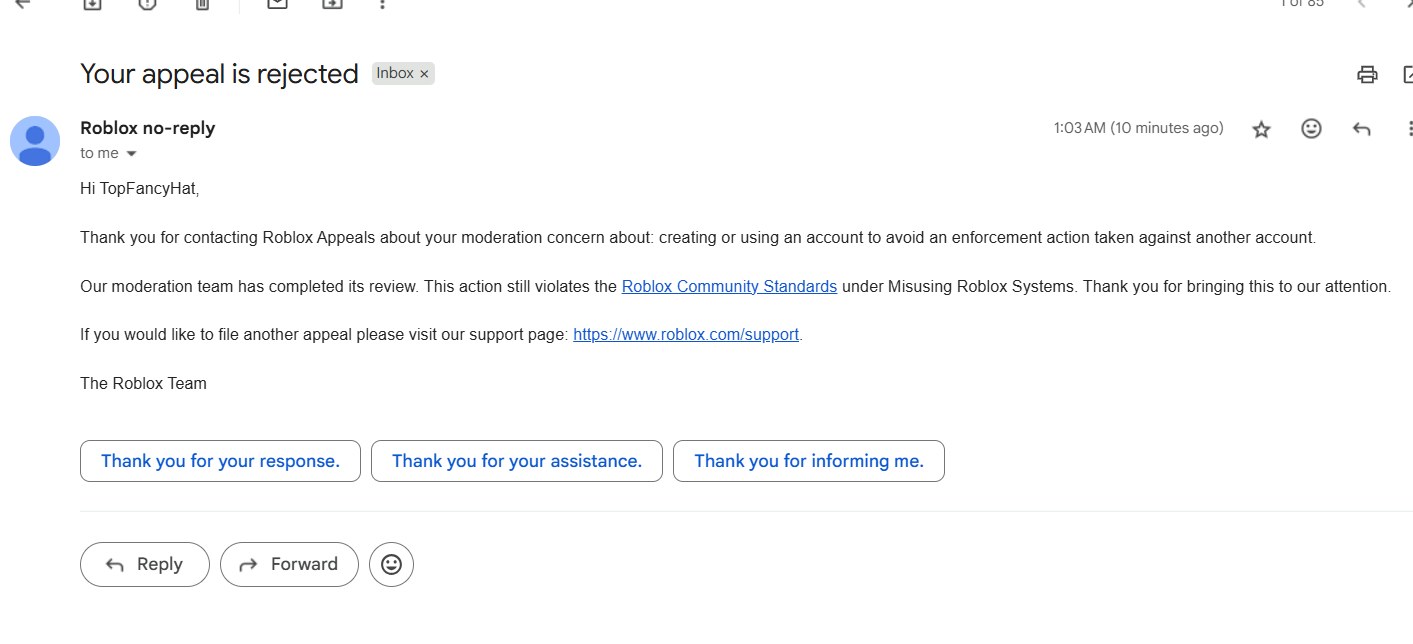The height and width of the screenshot is (644, 1413).
Task: Archive this email
Action: pyautogui.click(x=92, y=3)
